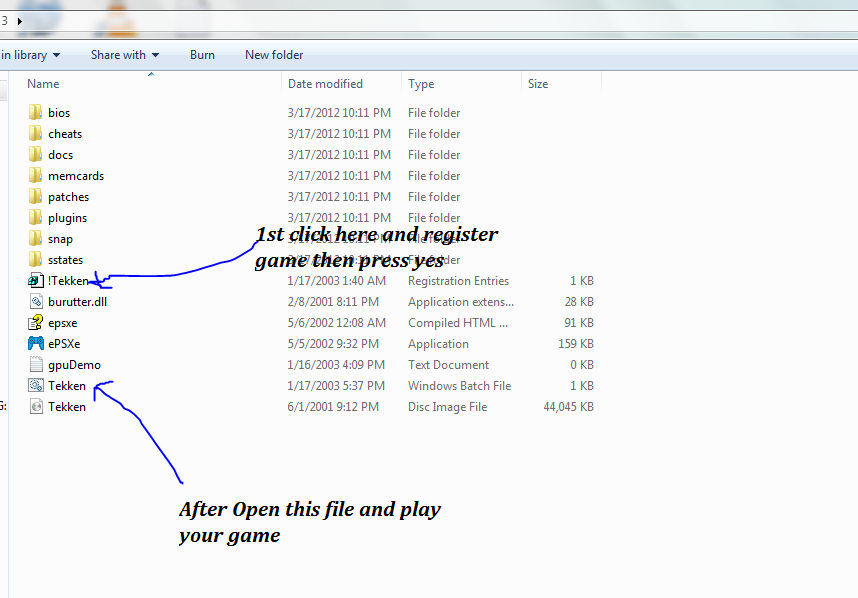Select the 'cheats' folder name
Screen dimensions: 858x598
(65, 133)
